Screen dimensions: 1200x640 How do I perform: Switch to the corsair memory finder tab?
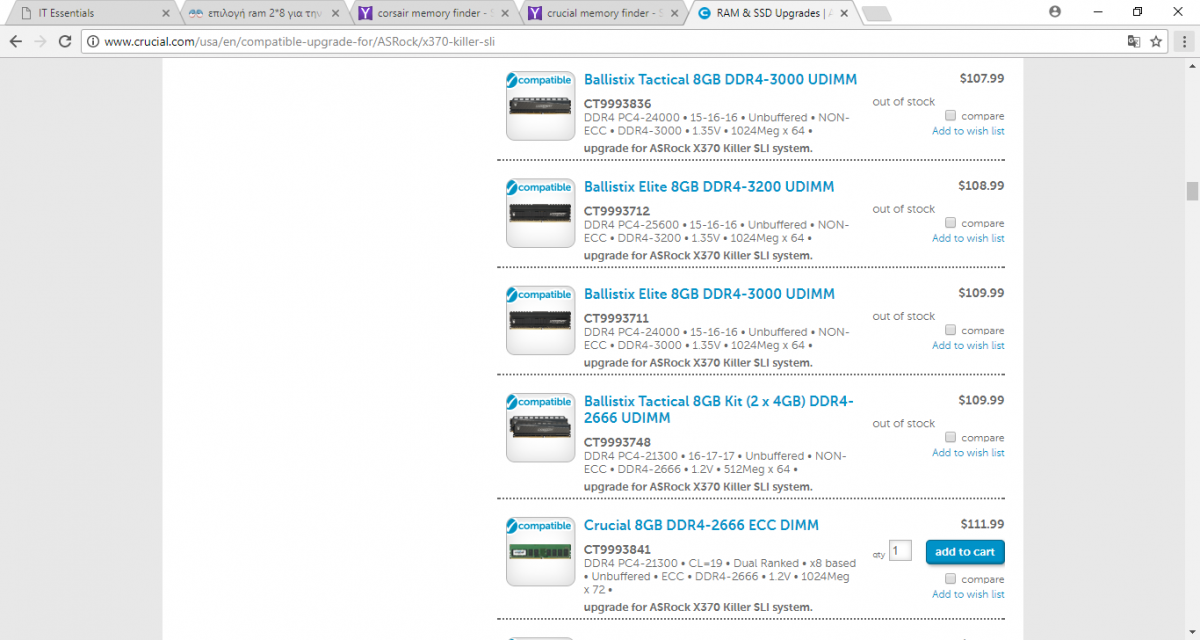pos(432,14)
